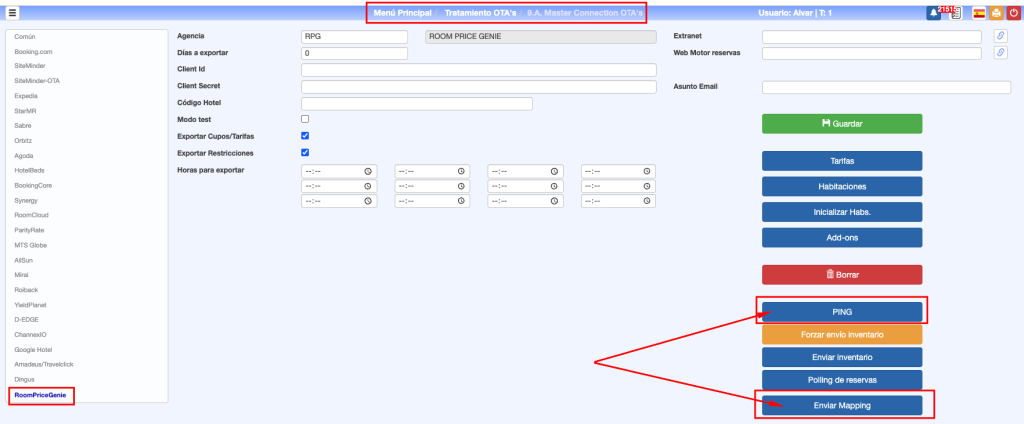This screenshot has width=1024, height=424.
Task: Open the task list icon with badge
Action: pyautogui.click(x=955, y=13)
